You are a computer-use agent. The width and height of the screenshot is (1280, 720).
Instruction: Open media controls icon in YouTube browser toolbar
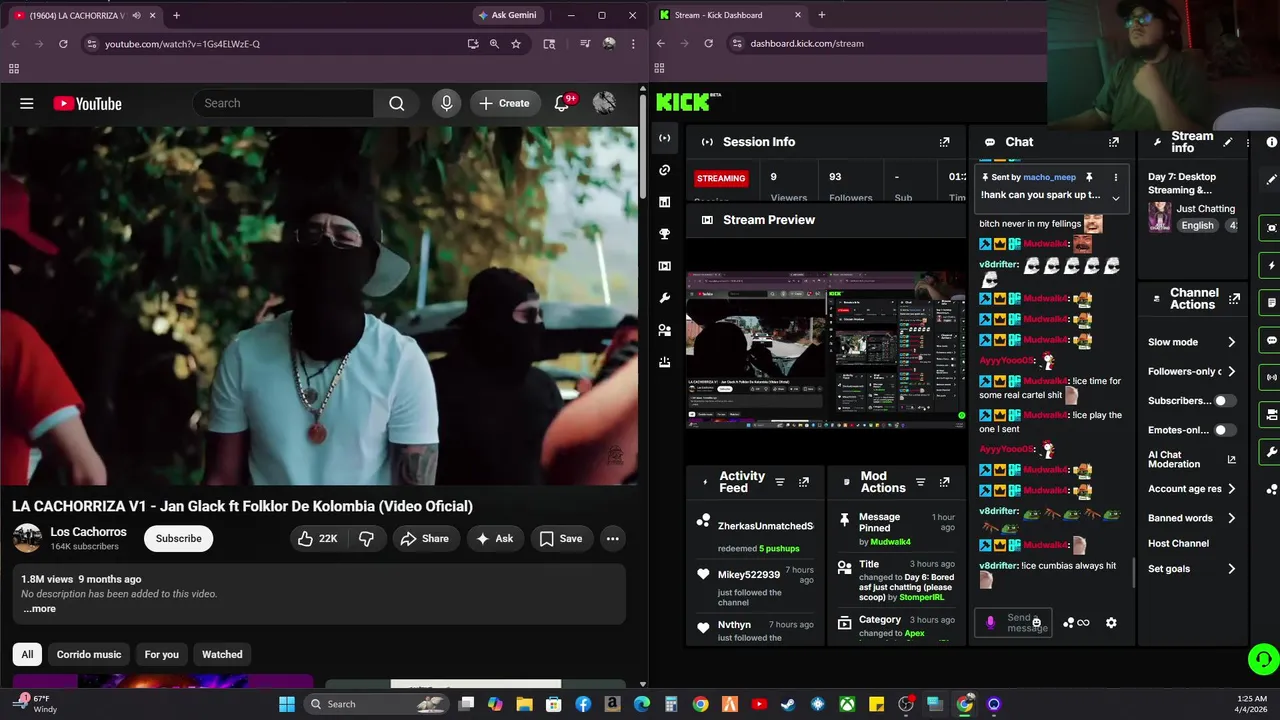pos(585,44)
